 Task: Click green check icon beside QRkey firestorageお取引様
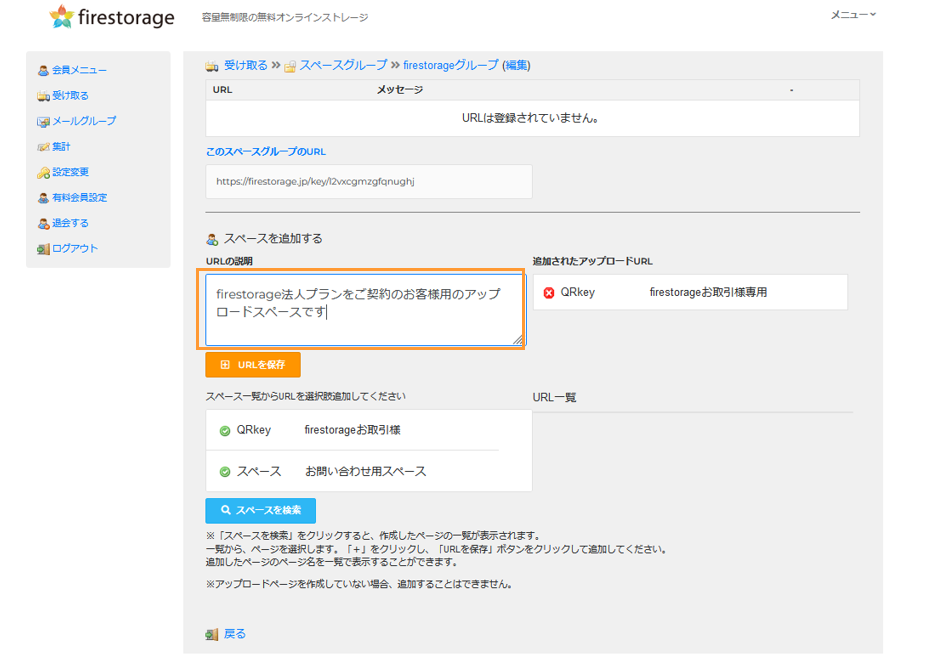(225, 431)
